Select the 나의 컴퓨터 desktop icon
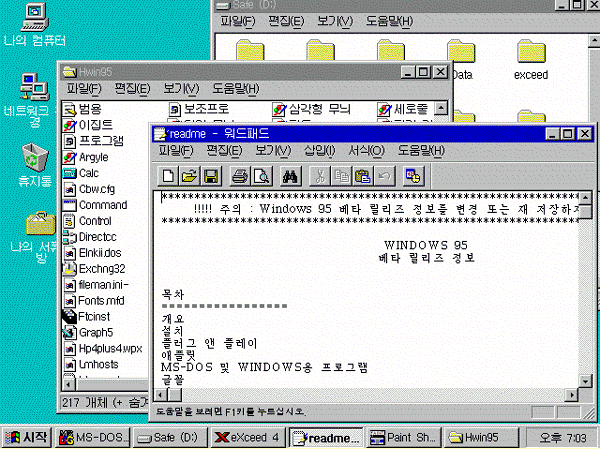 [x=34, y=24]
